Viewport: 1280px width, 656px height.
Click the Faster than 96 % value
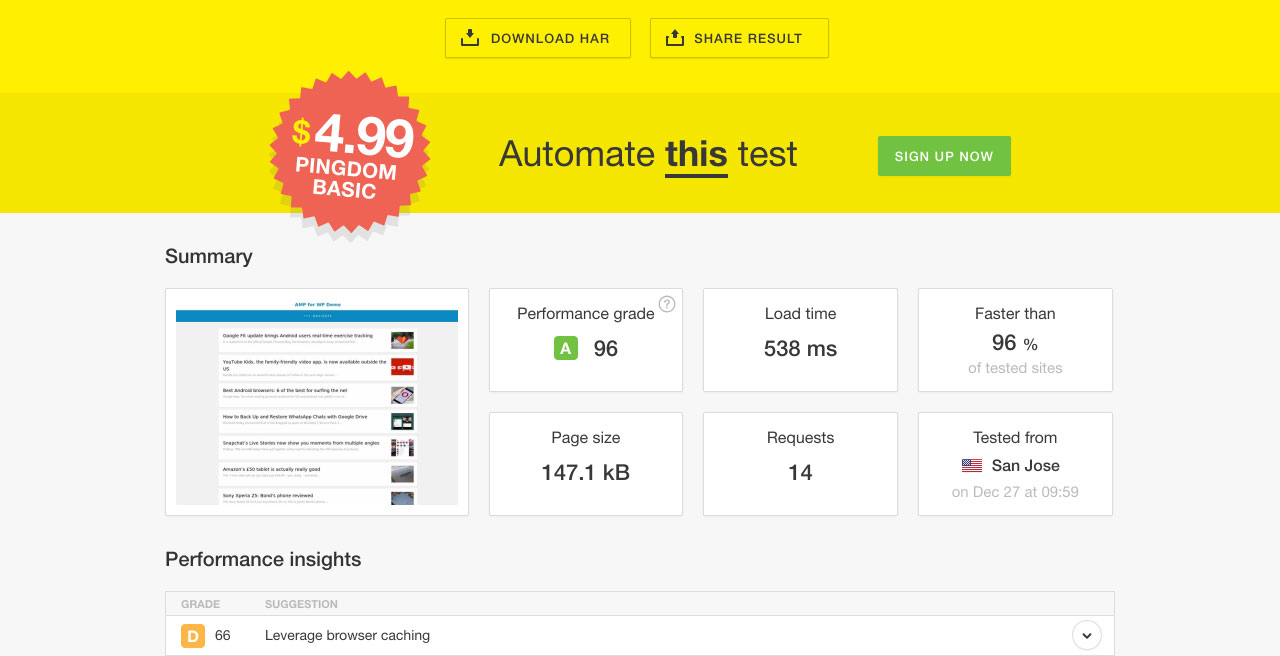coord(1015,343)
